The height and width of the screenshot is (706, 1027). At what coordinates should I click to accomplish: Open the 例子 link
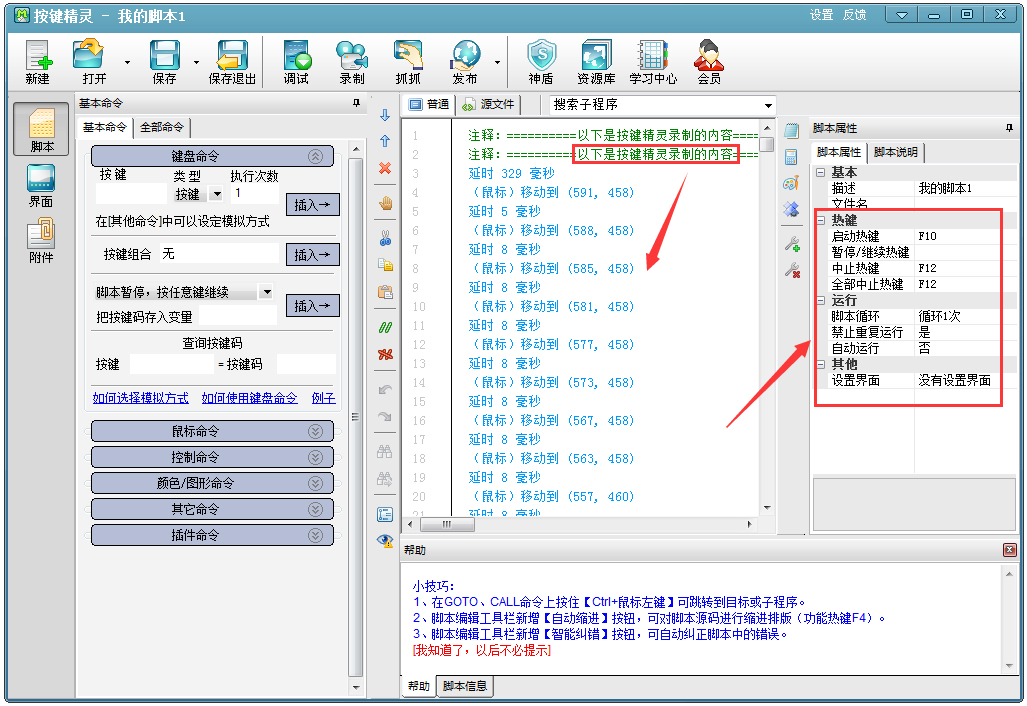pyautogui.click(x=324, y=398)
